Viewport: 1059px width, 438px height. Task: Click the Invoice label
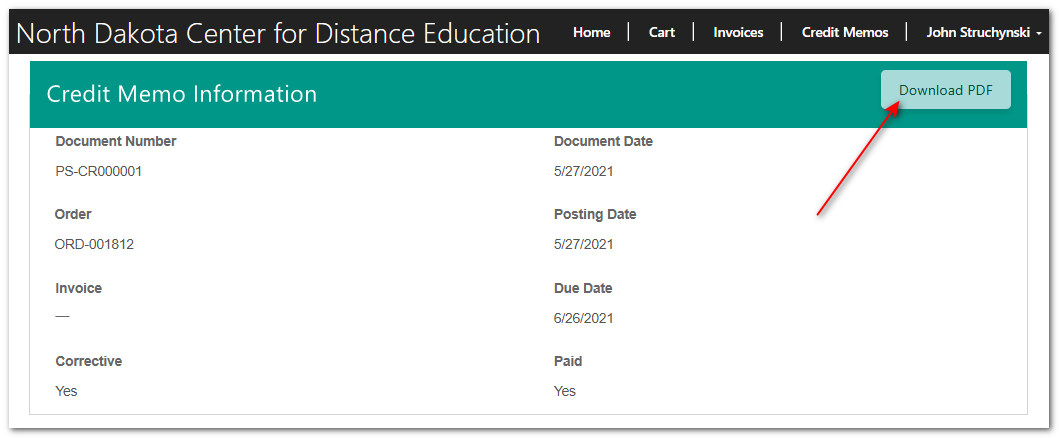[x=78, y=288]
